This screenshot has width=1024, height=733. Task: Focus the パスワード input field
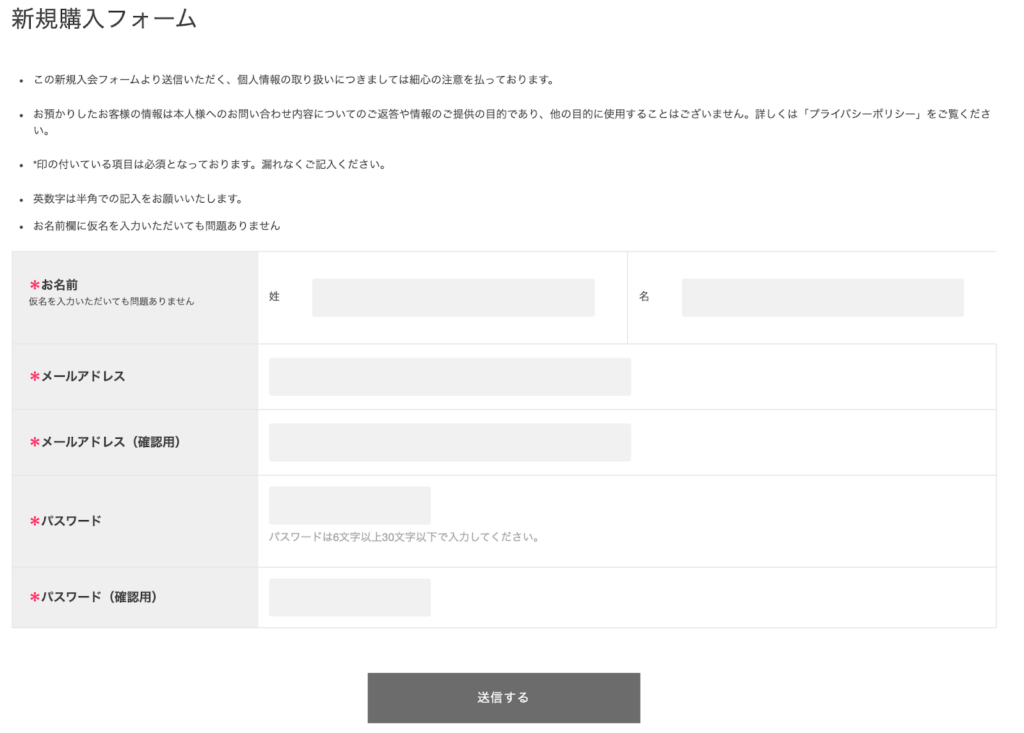tap(349, 504)
